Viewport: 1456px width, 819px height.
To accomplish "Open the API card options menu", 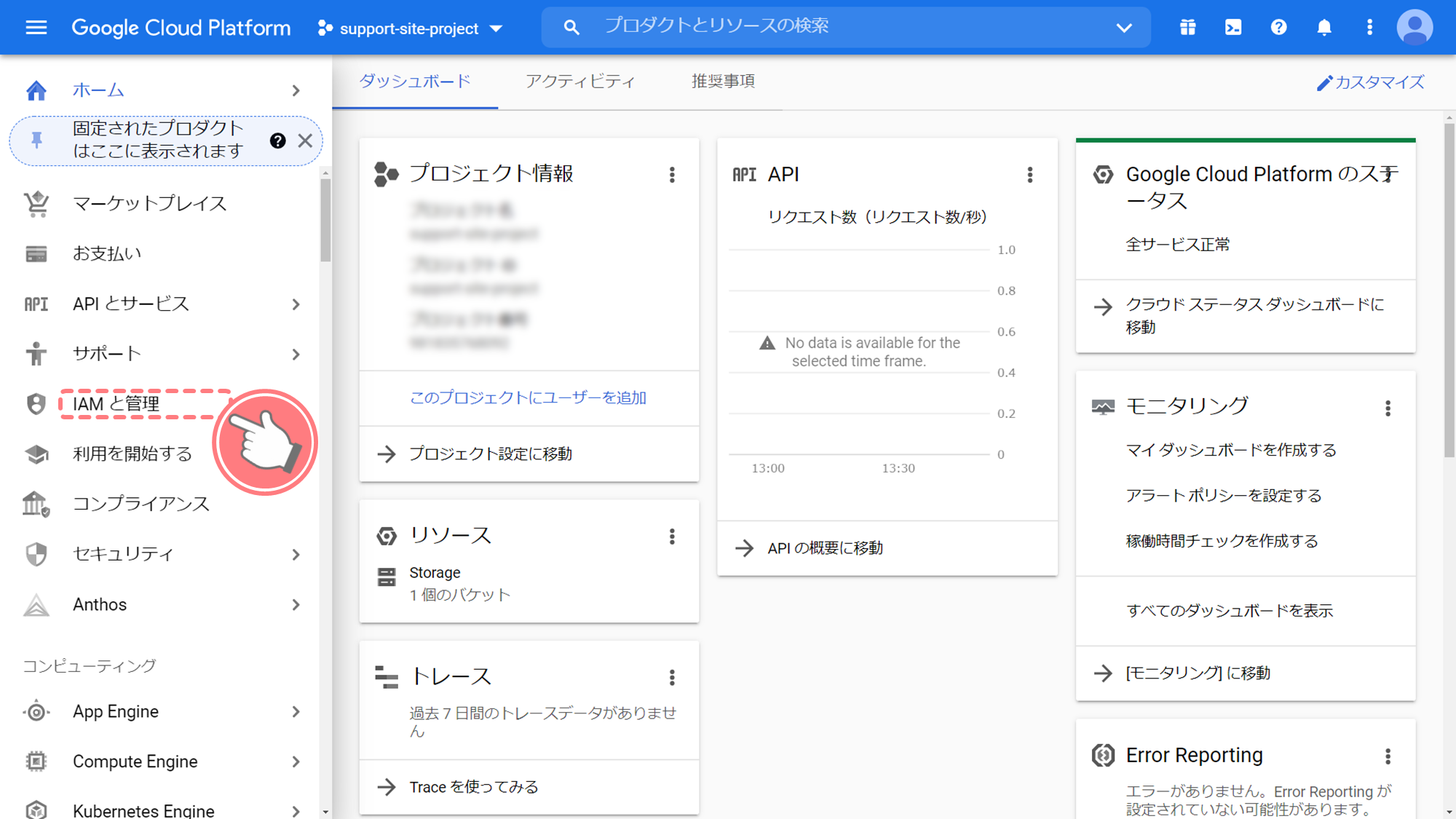I will point(1029,175).
